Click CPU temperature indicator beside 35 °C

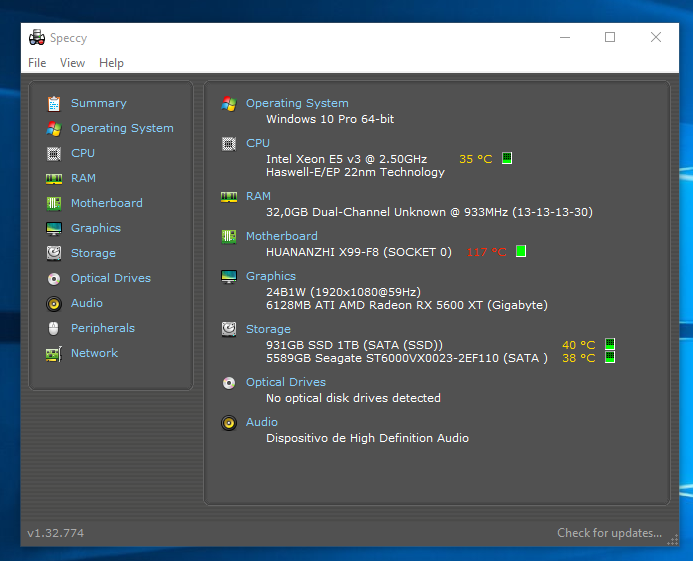[x=507, y=158]
